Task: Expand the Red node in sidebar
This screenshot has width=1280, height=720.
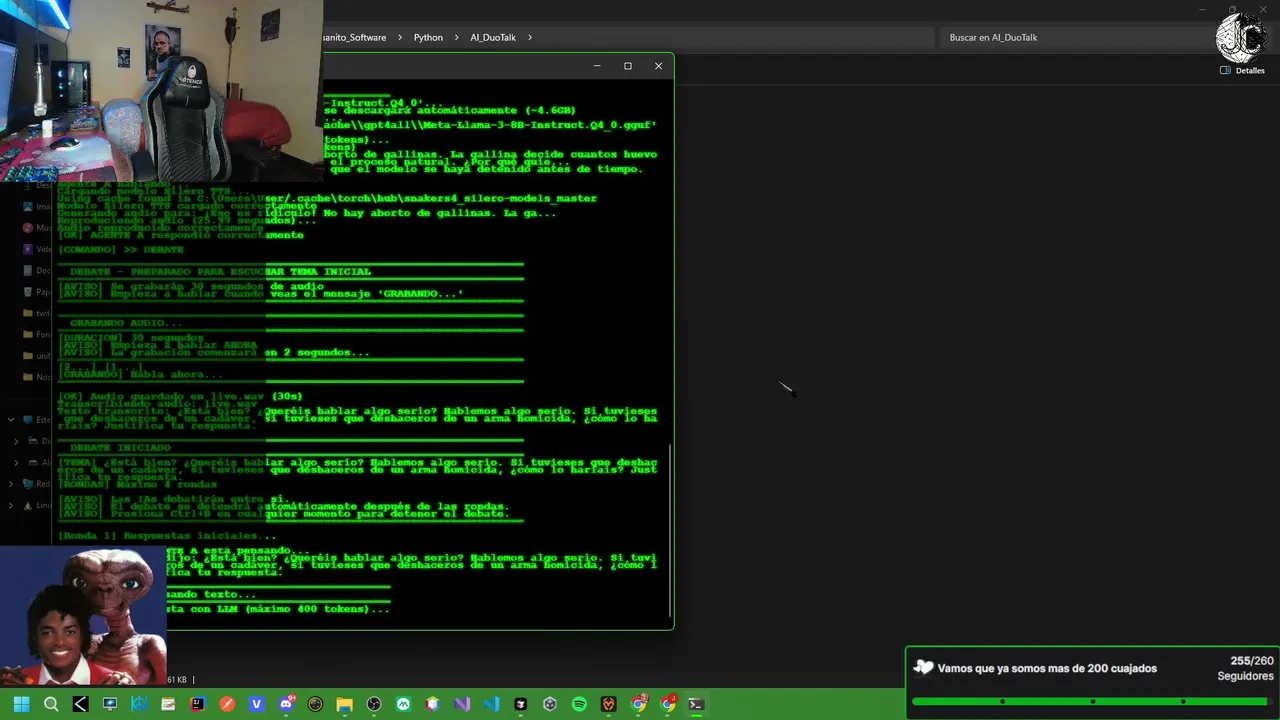Action: coord(11,483)
